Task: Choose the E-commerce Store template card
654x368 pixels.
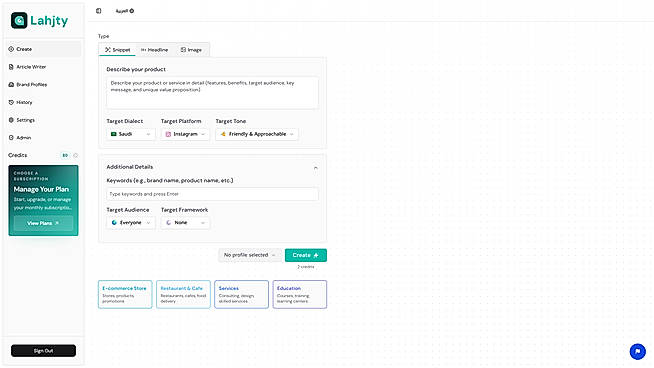Action: (x=125, y=295)
